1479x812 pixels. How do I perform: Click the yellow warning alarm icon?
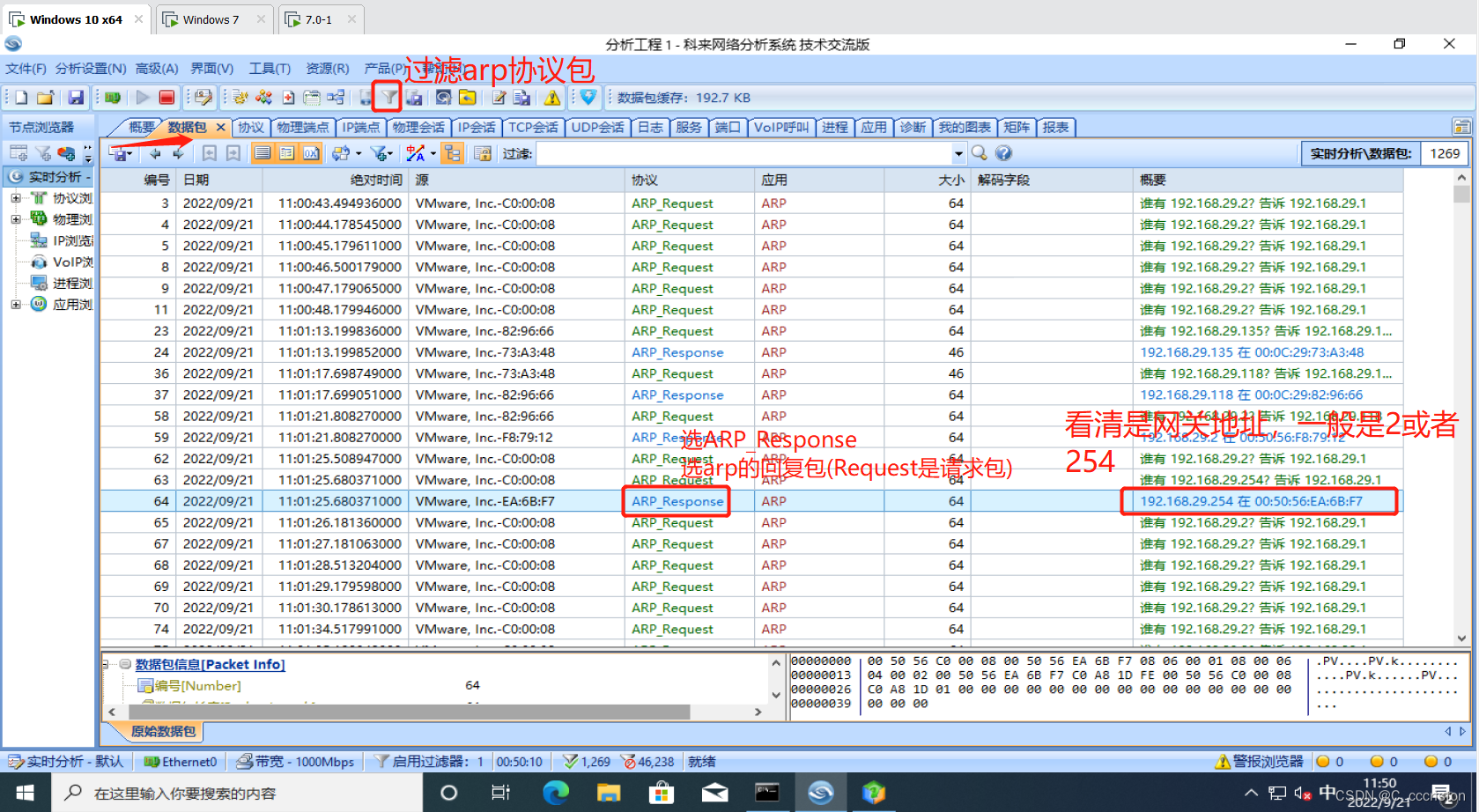(552, 98)
